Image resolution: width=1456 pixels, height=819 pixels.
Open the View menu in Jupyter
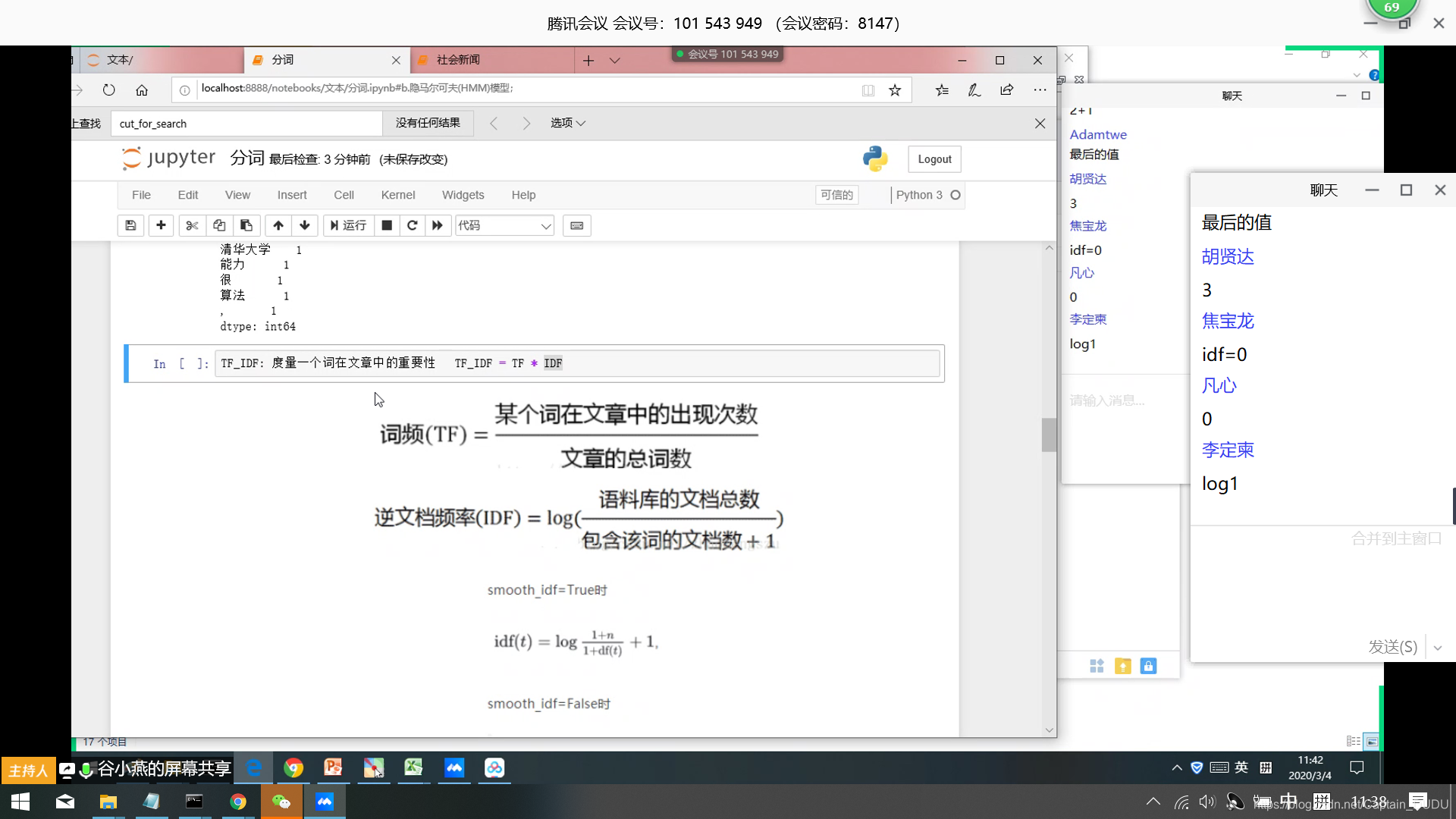click(x=237, y=195)
